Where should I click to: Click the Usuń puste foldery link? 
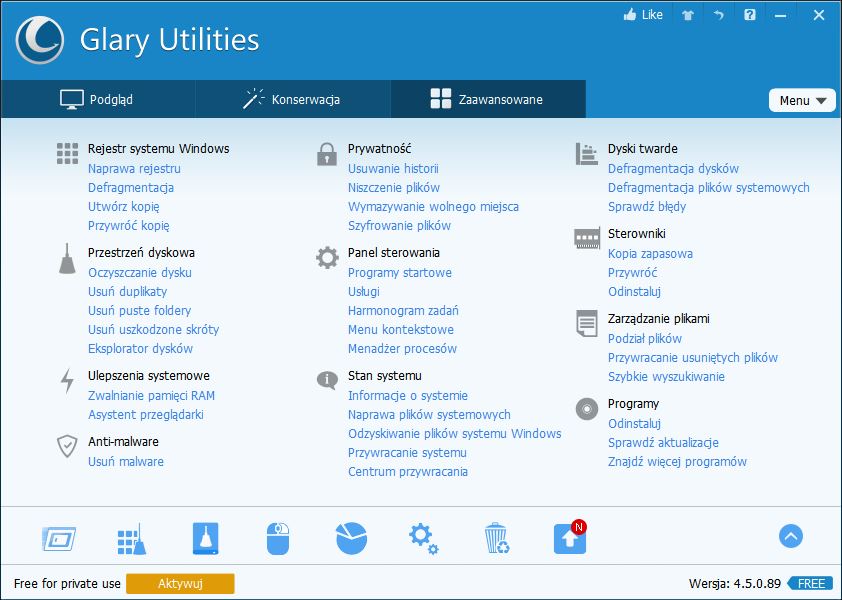140,310
